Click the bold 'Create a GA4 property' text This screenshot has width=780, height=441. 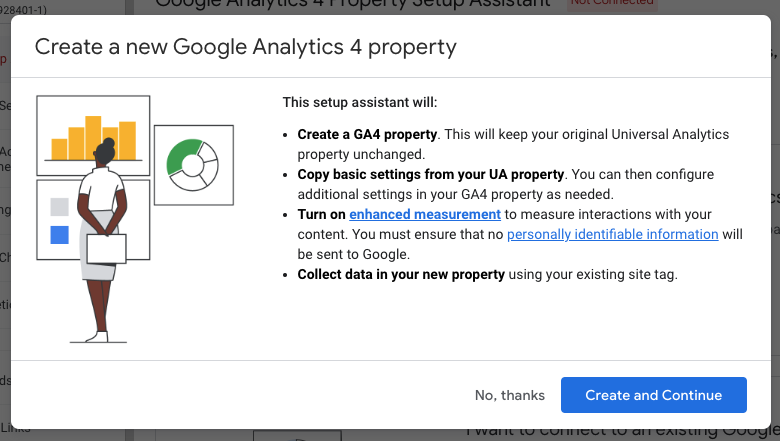pyautogui.click(x=368, y=134)
